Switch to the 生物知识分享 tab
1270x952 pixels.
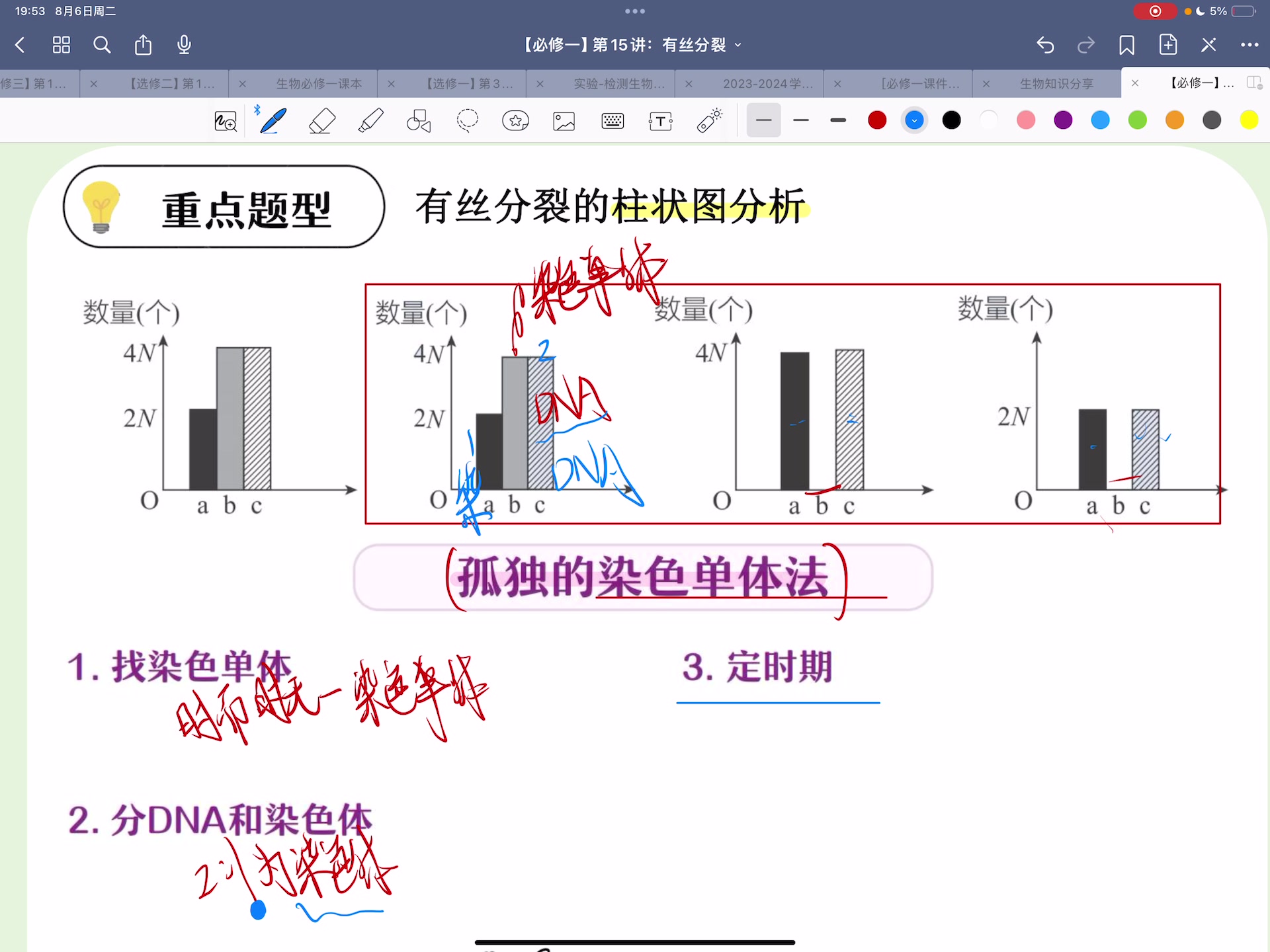tap(1056, 84)
